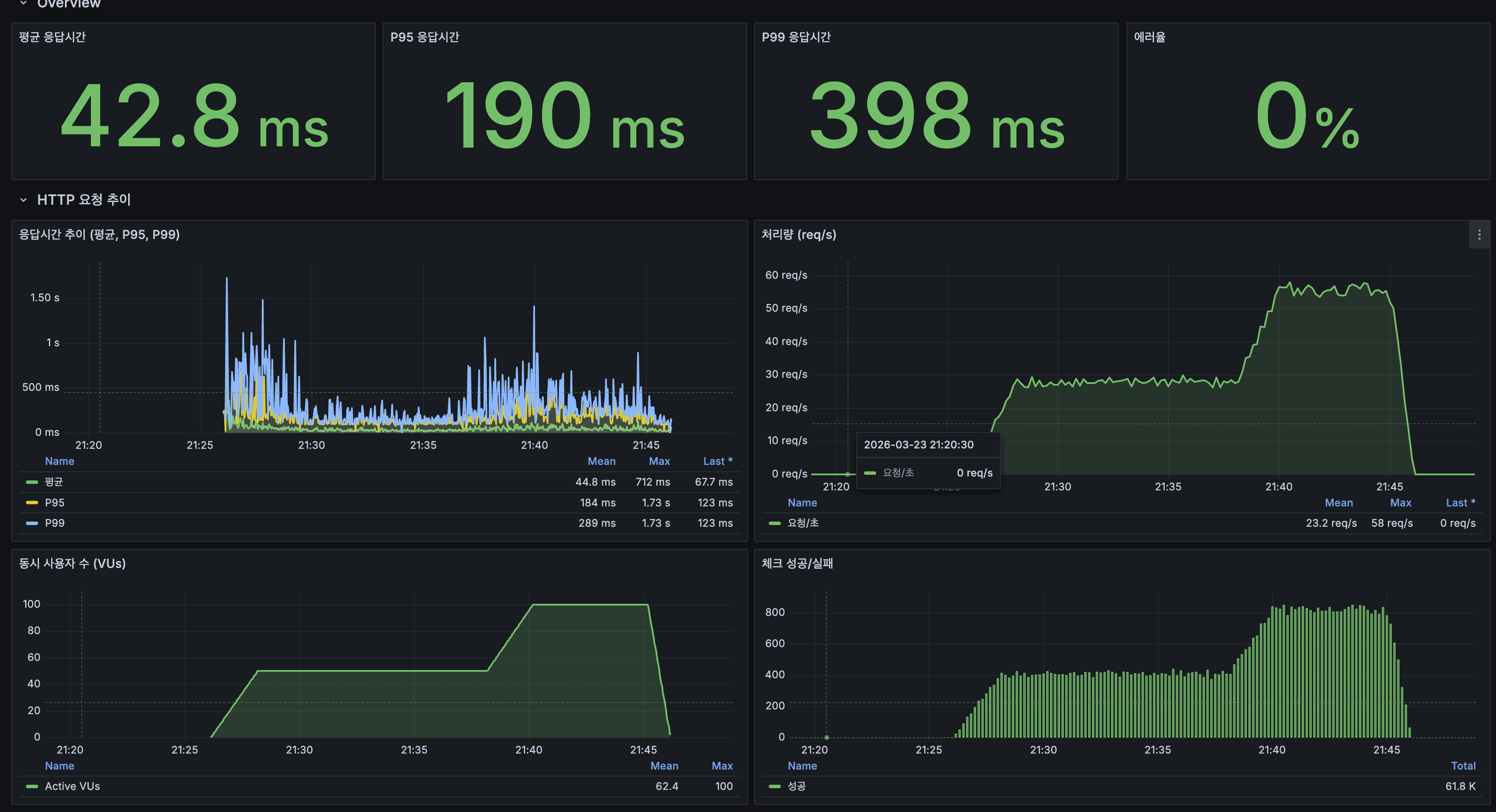Click the 동시 사용자 수 (VUs) panel title
This screenshot has width=1496, height=812.
tap(72, 564)
